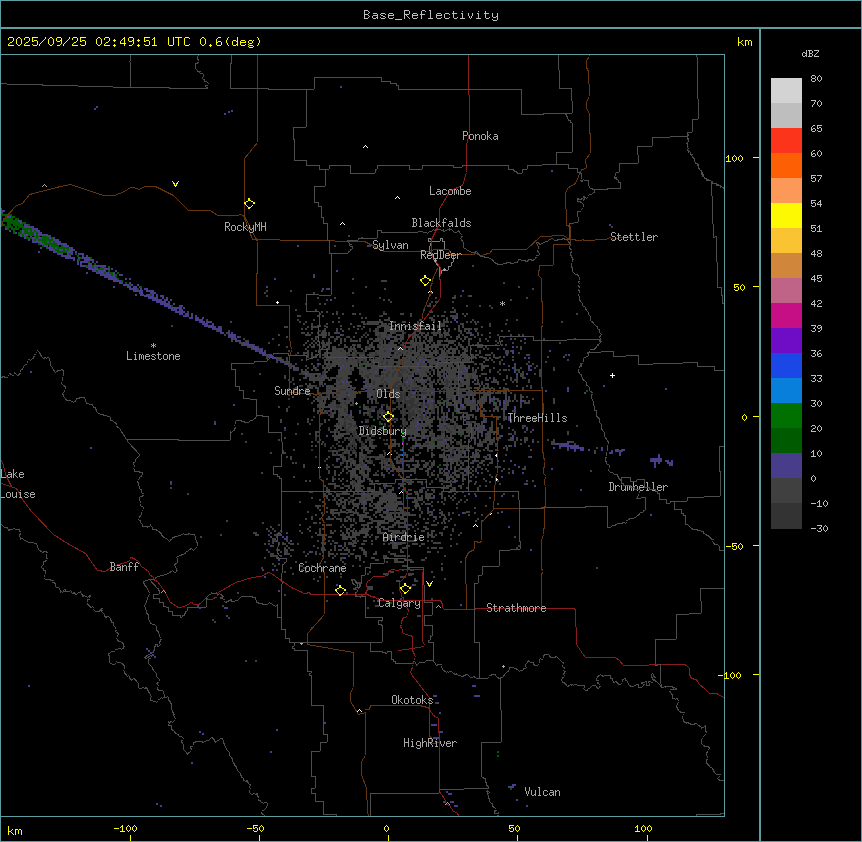Select the white plus marker east of ThreeHills
862x842 pixels.
612,375
